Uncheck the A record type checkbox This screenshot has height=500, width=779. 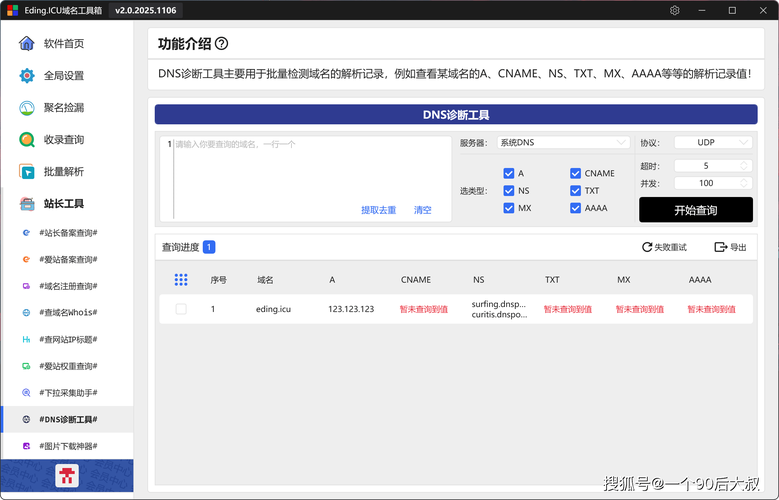click(508, 173)
